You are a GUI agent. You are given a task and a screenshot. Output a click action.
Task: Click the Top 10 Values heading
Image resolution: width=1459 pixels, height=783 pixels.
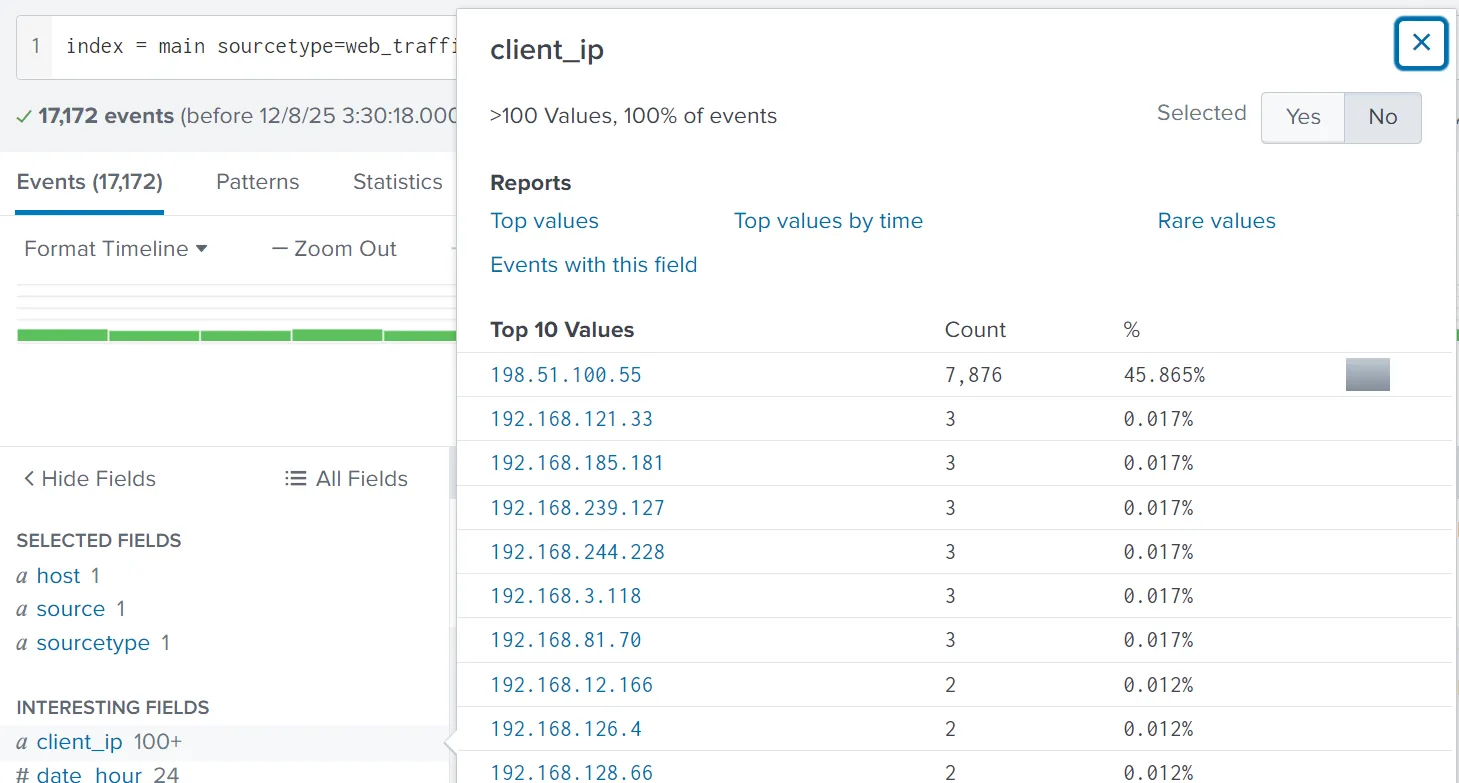562,330
